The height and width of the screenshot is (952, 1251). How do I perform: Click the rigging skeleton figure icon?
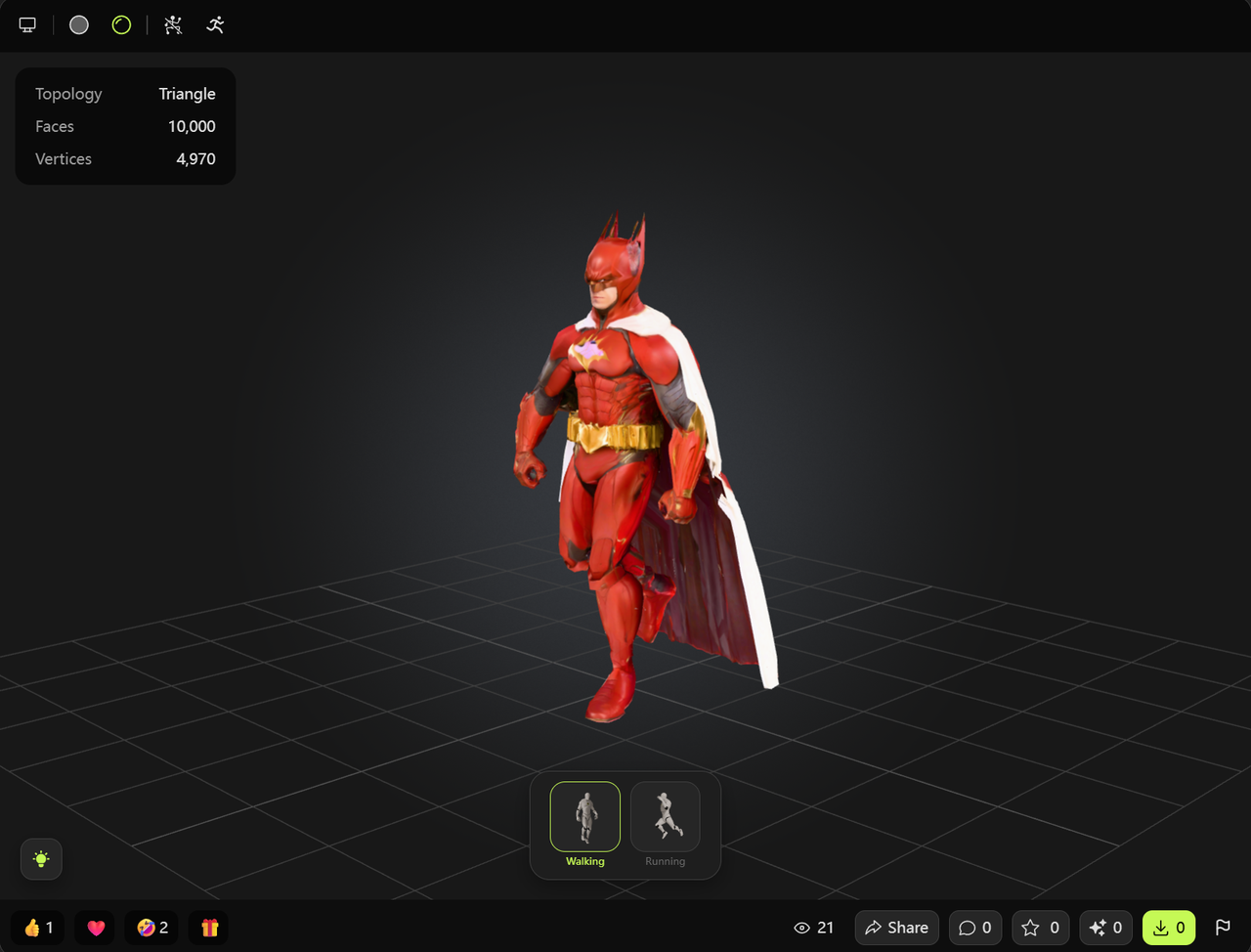click(x=173, y=24)
